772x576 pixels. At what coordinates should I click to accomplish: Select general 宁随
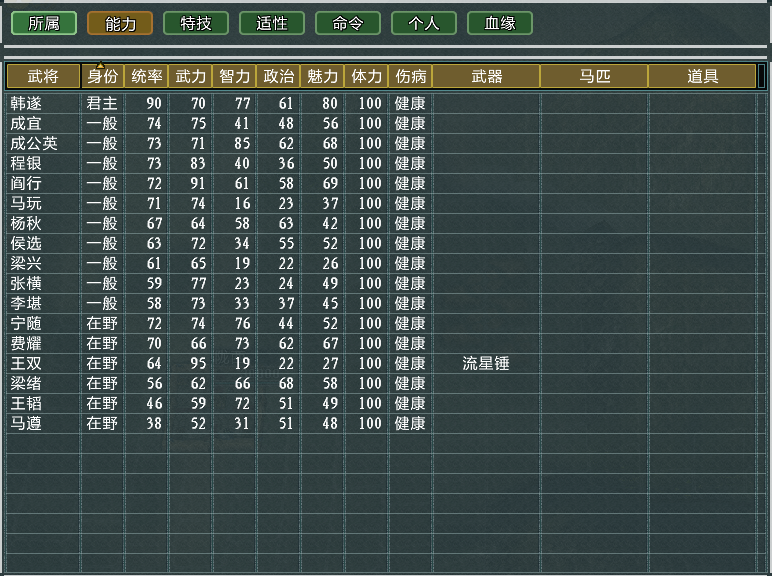point(26,323)
